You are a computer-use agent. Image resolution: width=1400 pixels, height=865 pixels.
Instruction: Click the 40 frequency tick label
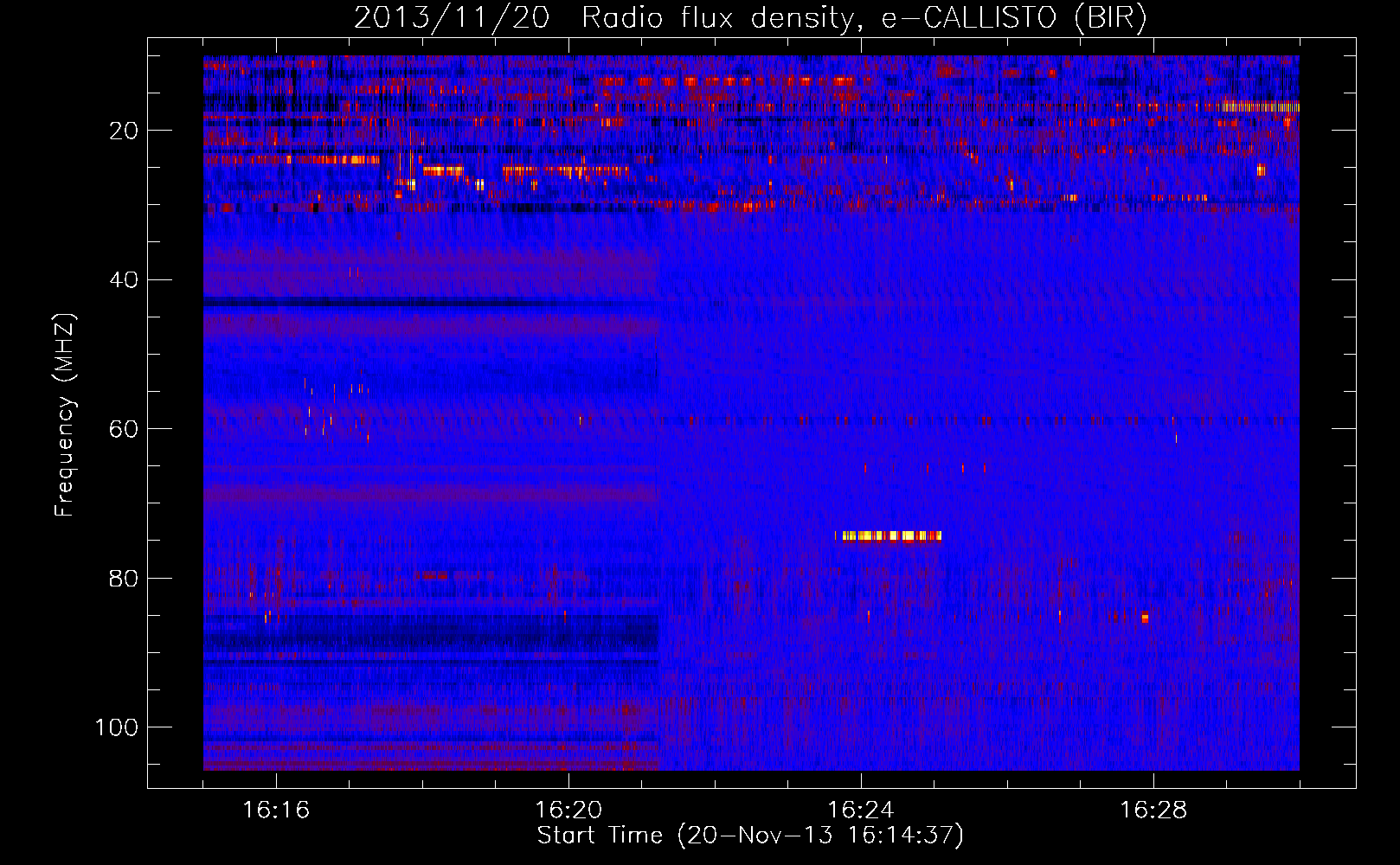[125, 280]
